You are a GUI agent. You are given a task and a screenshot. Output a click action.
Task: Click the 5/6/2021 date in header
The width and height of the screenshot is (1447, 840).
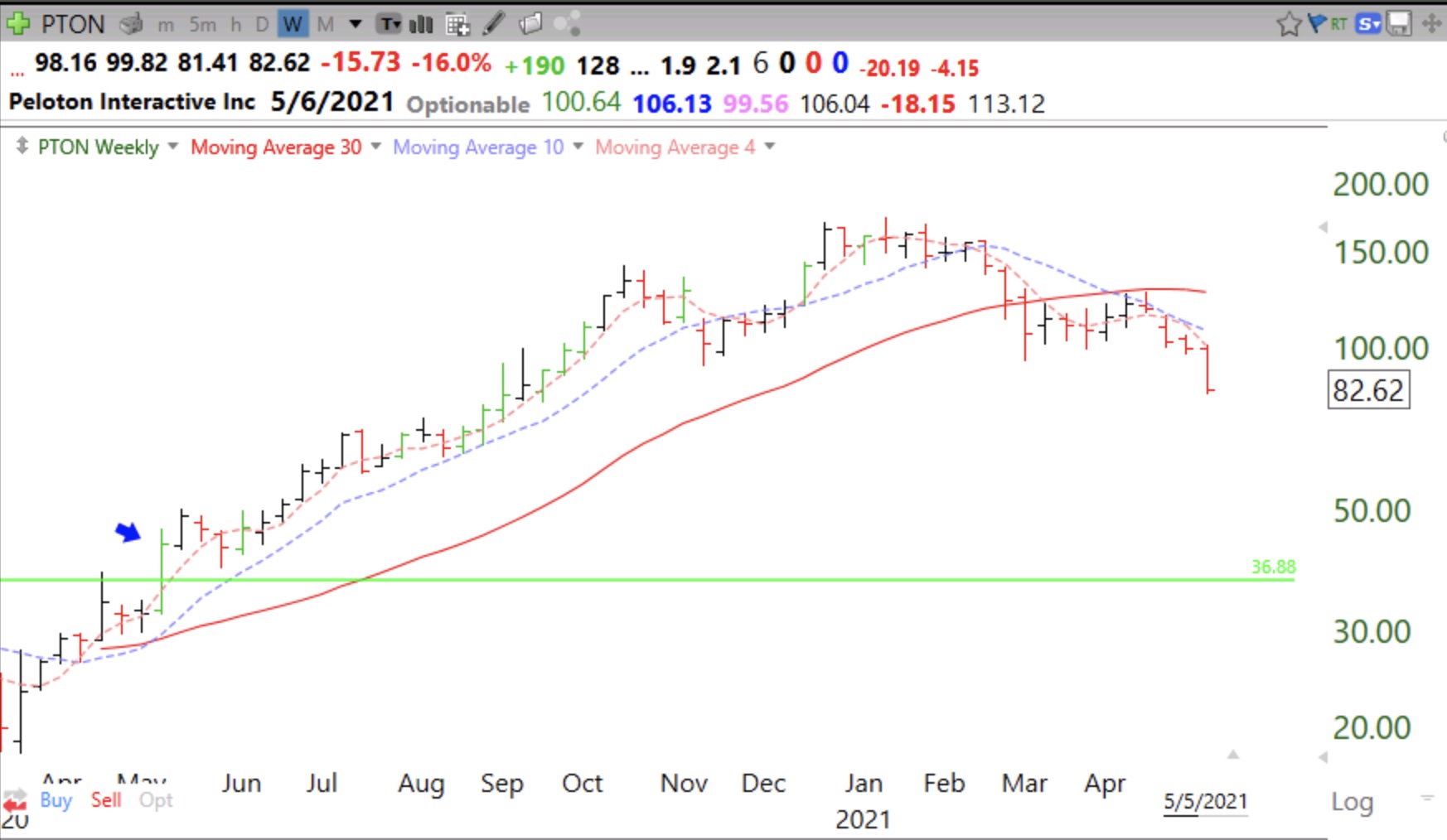[x=332, y=101]
